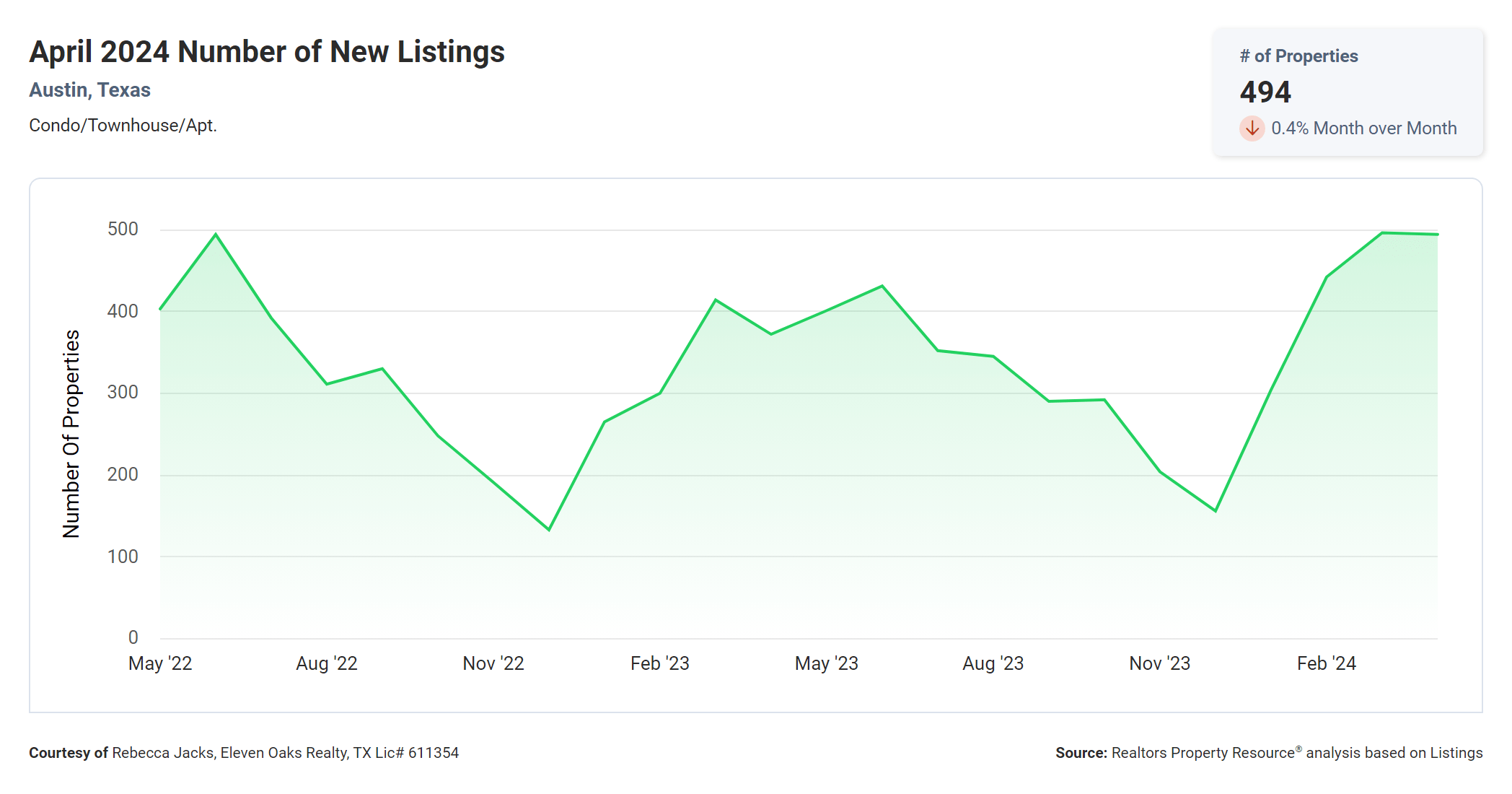Click the Aug '22 x-axis label
Screen dimensions: 1512x794
pyautogui.click(x=327, y=663)
